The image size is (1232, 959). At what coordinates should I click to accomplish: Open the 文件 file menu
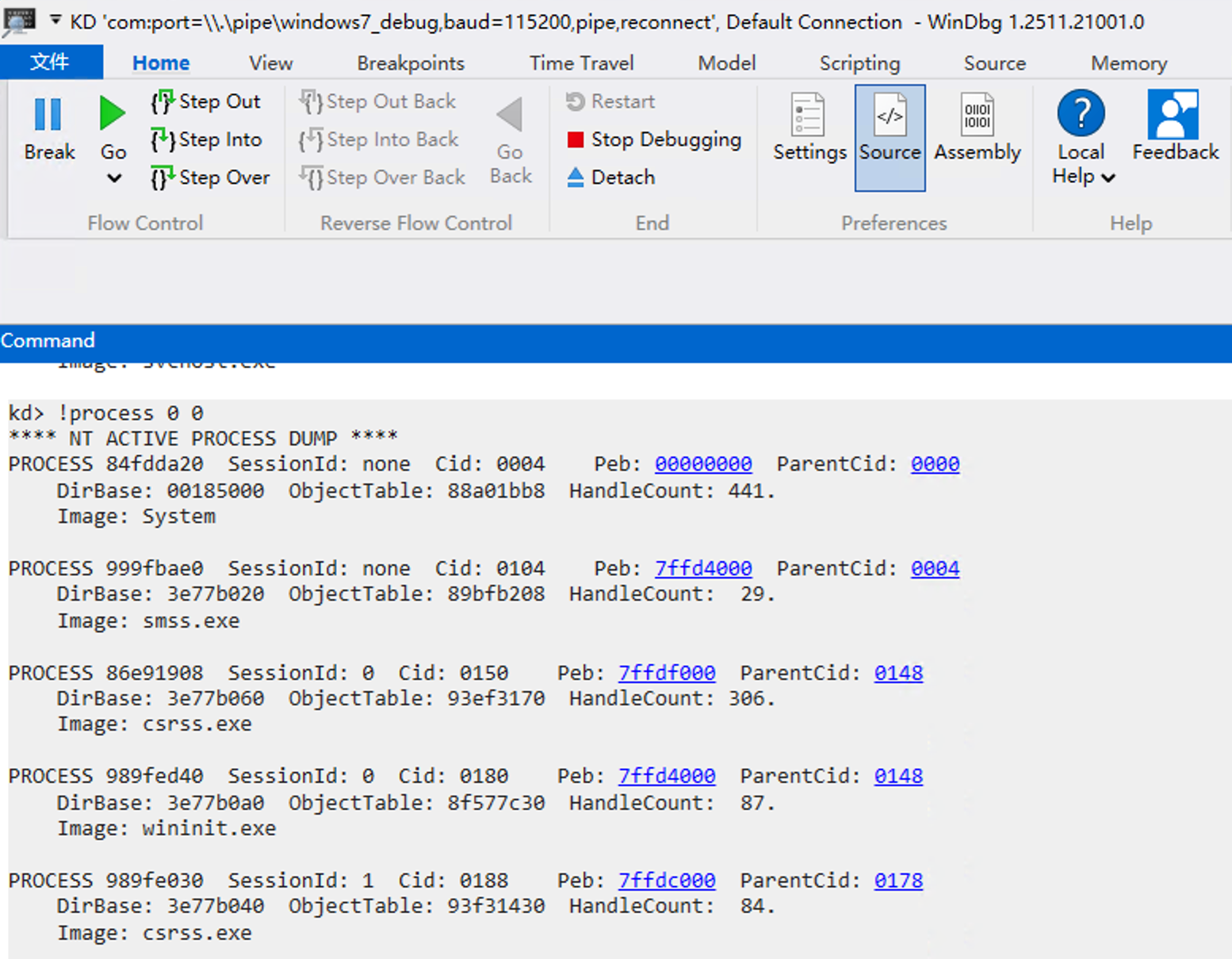[x=50, y=63]
